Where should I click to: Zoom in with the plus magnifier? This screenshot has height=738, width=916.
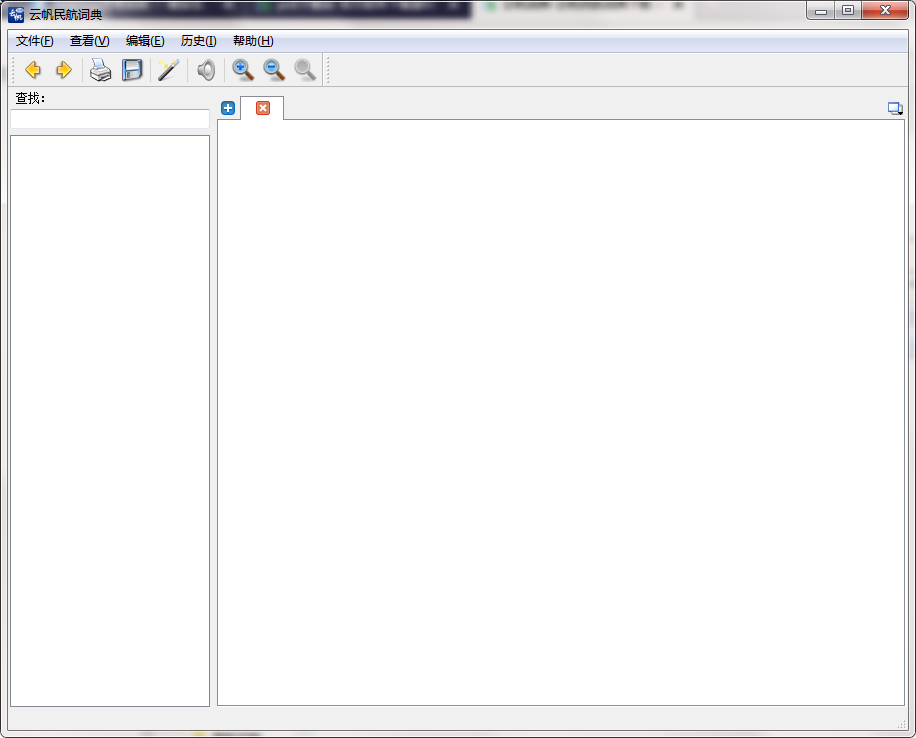(242, 70)
